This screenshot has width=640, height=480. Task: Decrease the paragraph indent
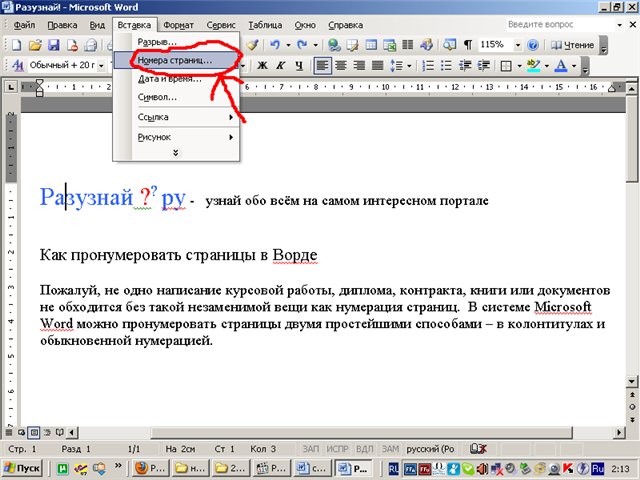click(x=464, y=65)
